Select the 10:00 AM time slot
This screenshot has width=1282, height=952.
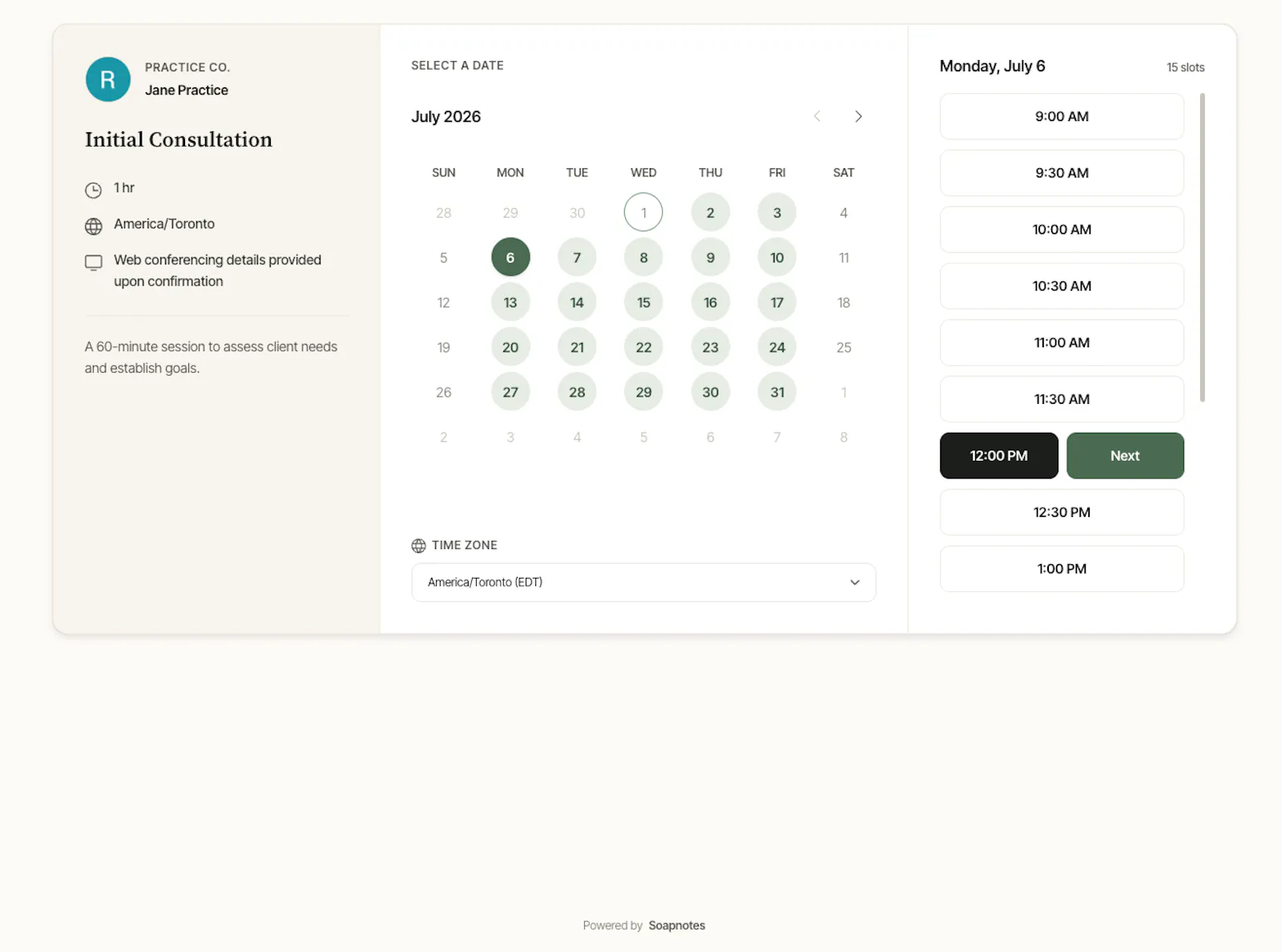pyautogui.click(x=1062, y=229)
